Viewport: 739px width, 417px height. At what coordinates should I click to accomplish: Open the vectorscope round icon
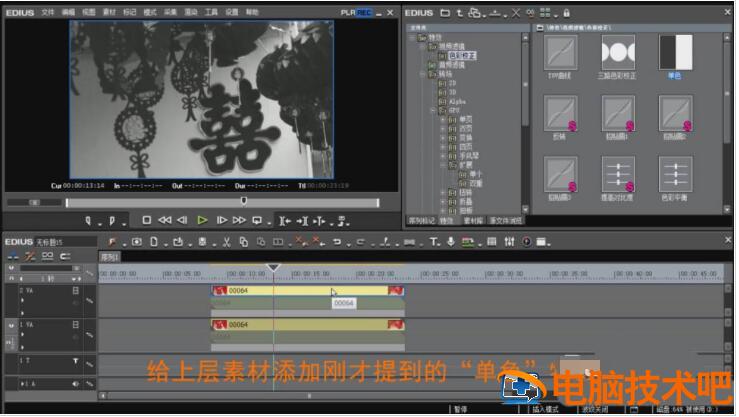526,242
